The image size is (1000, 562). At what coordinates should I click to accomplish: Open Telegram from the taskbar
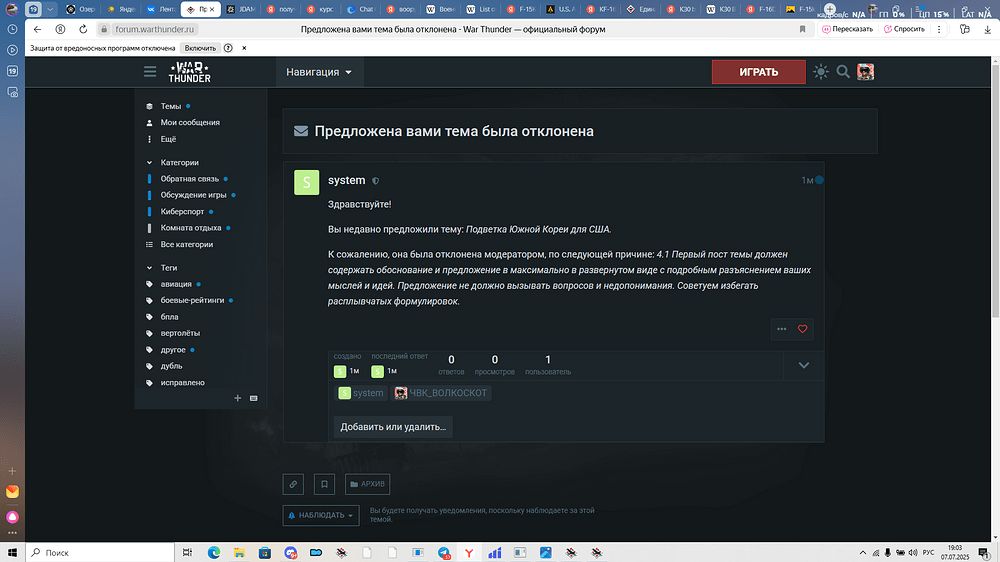pos(444,552)
